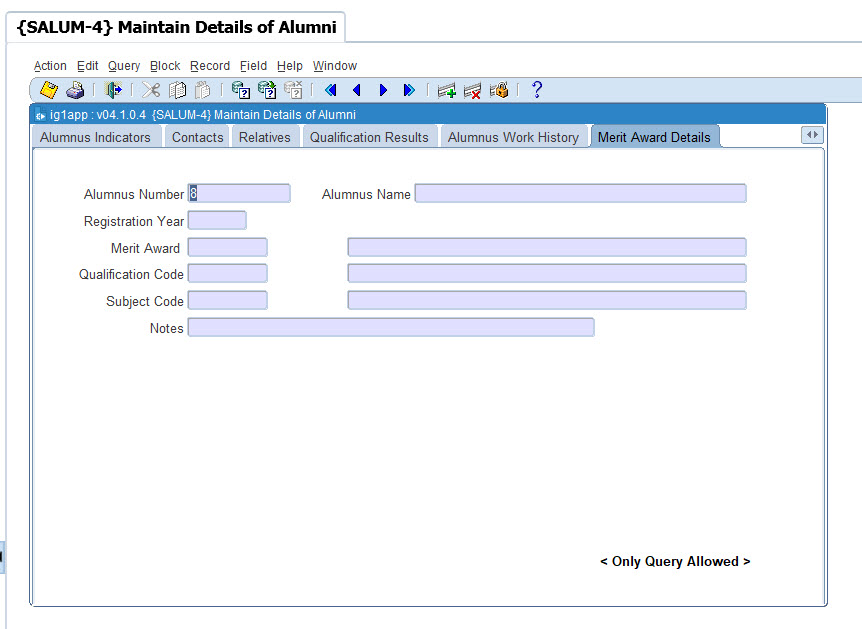This screenshot has width=862, height=629.
Task: Switch to the Qualification Results tab
Action: pos(369,137)
